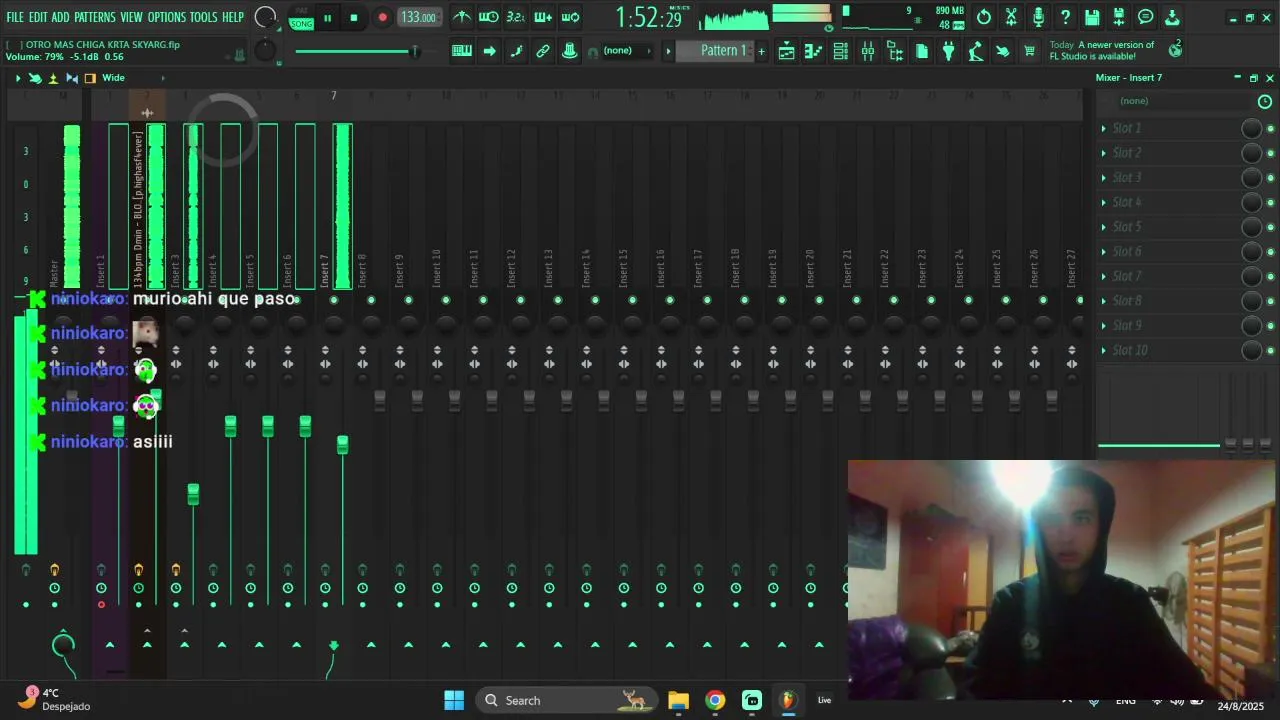Toggle Slot 10 enable LED

coord(1270,351)
